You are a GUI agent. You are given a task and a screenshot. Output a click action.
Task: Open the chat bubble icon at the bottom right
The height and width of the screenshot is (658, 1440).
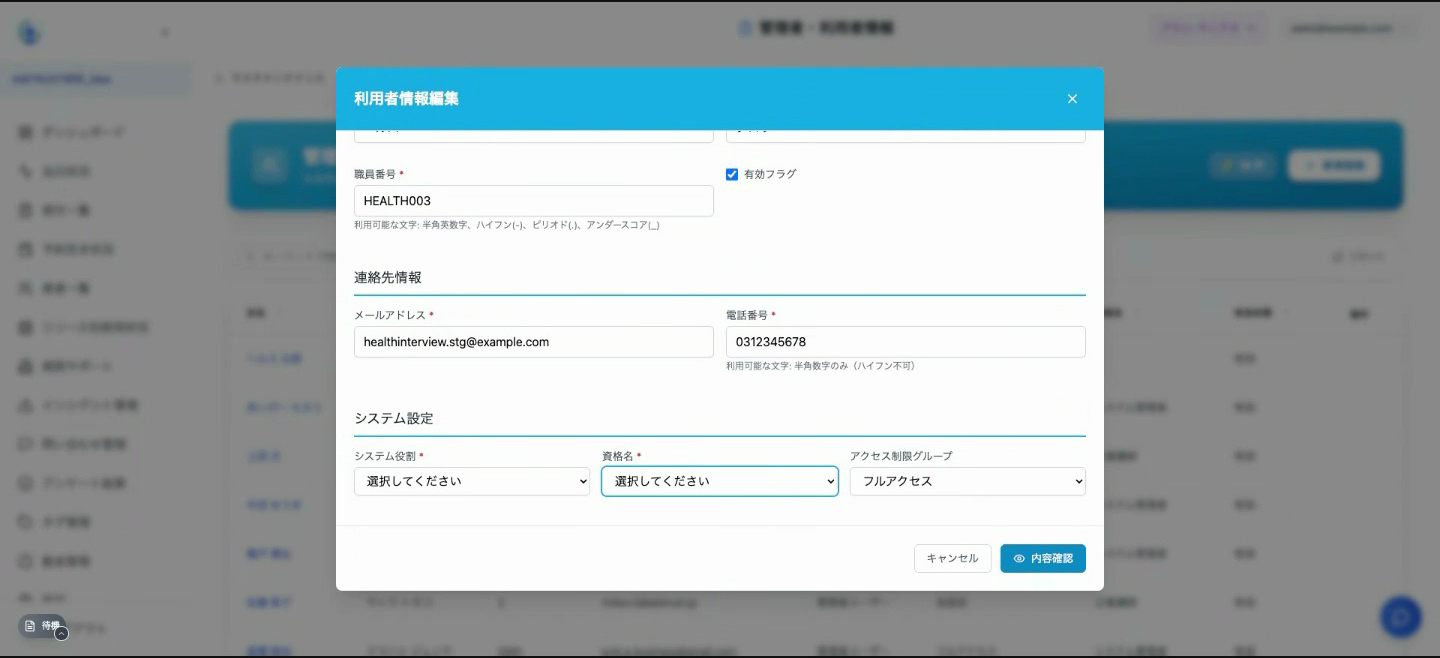coord(1401,617)
